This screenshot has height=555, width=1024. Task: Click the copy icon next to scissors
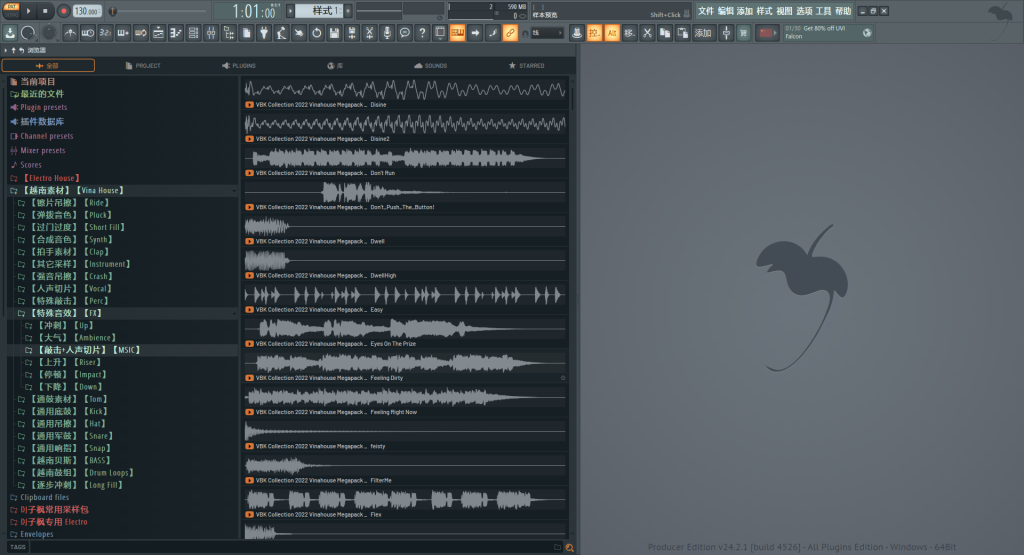tap(665, 33)
